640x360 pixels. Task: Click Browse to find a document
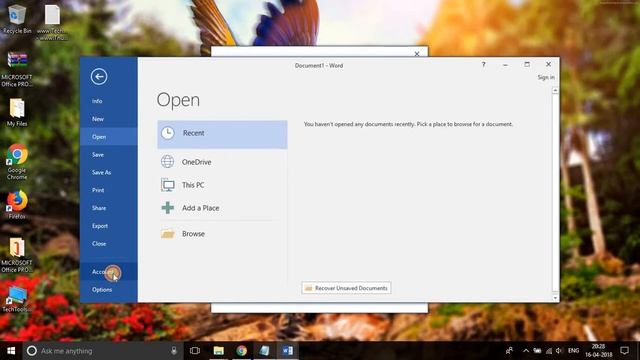[x=222, y=234]
